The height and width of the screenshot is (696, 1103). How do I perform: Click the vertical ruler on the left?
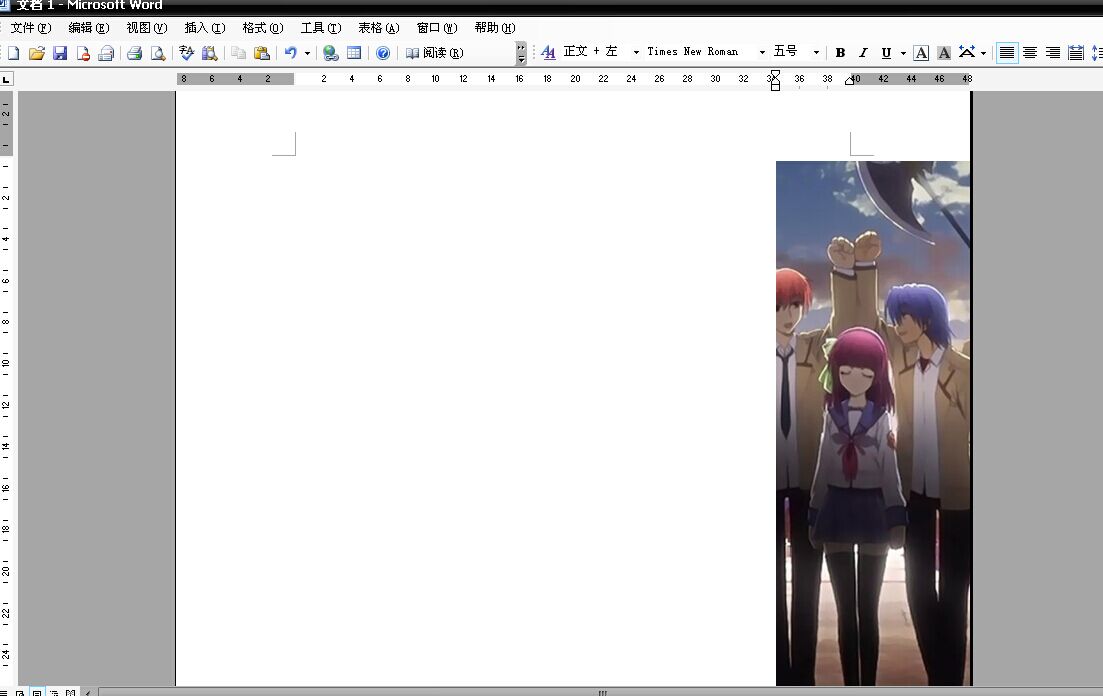click(6, 387)
